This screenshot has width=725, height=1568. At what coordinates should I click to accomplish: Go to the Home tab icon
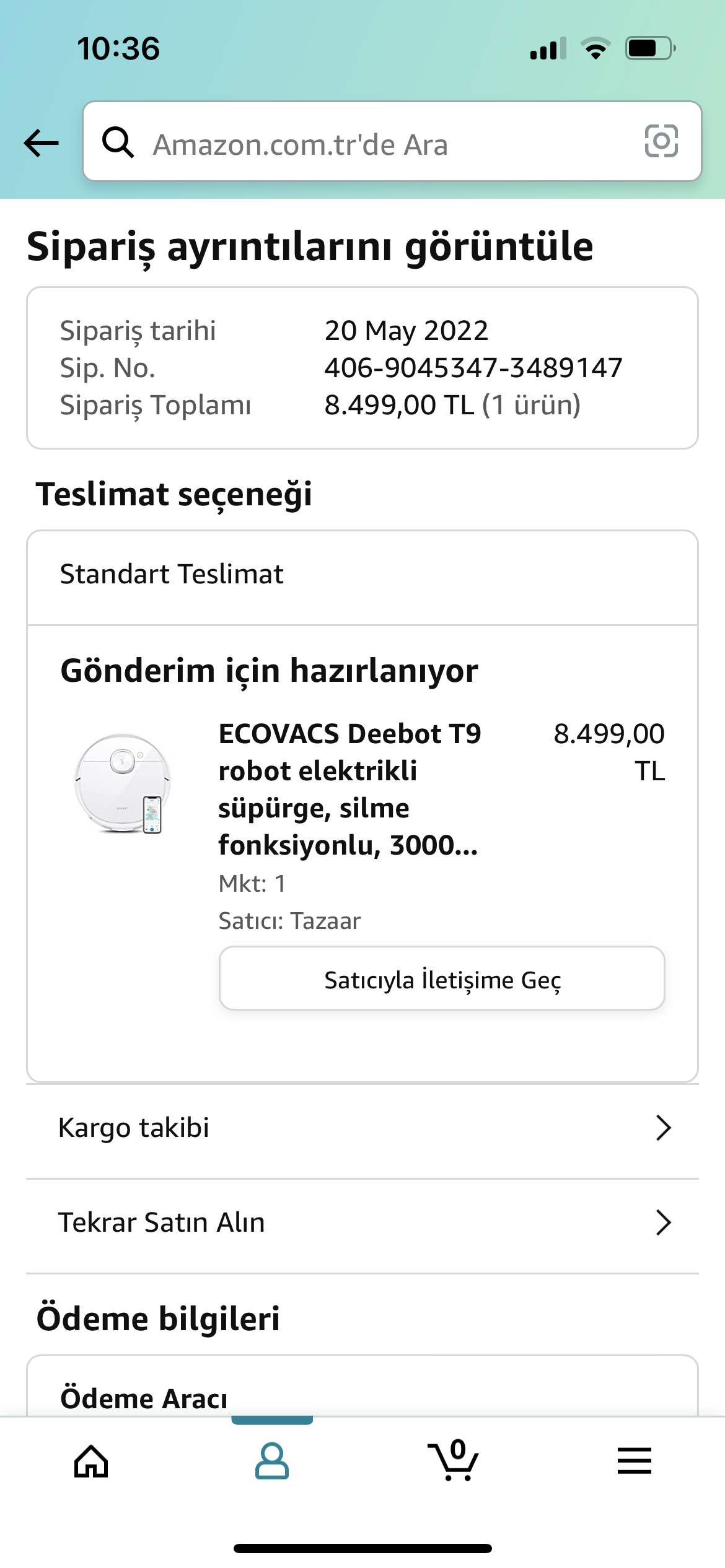pos(91,1461)
